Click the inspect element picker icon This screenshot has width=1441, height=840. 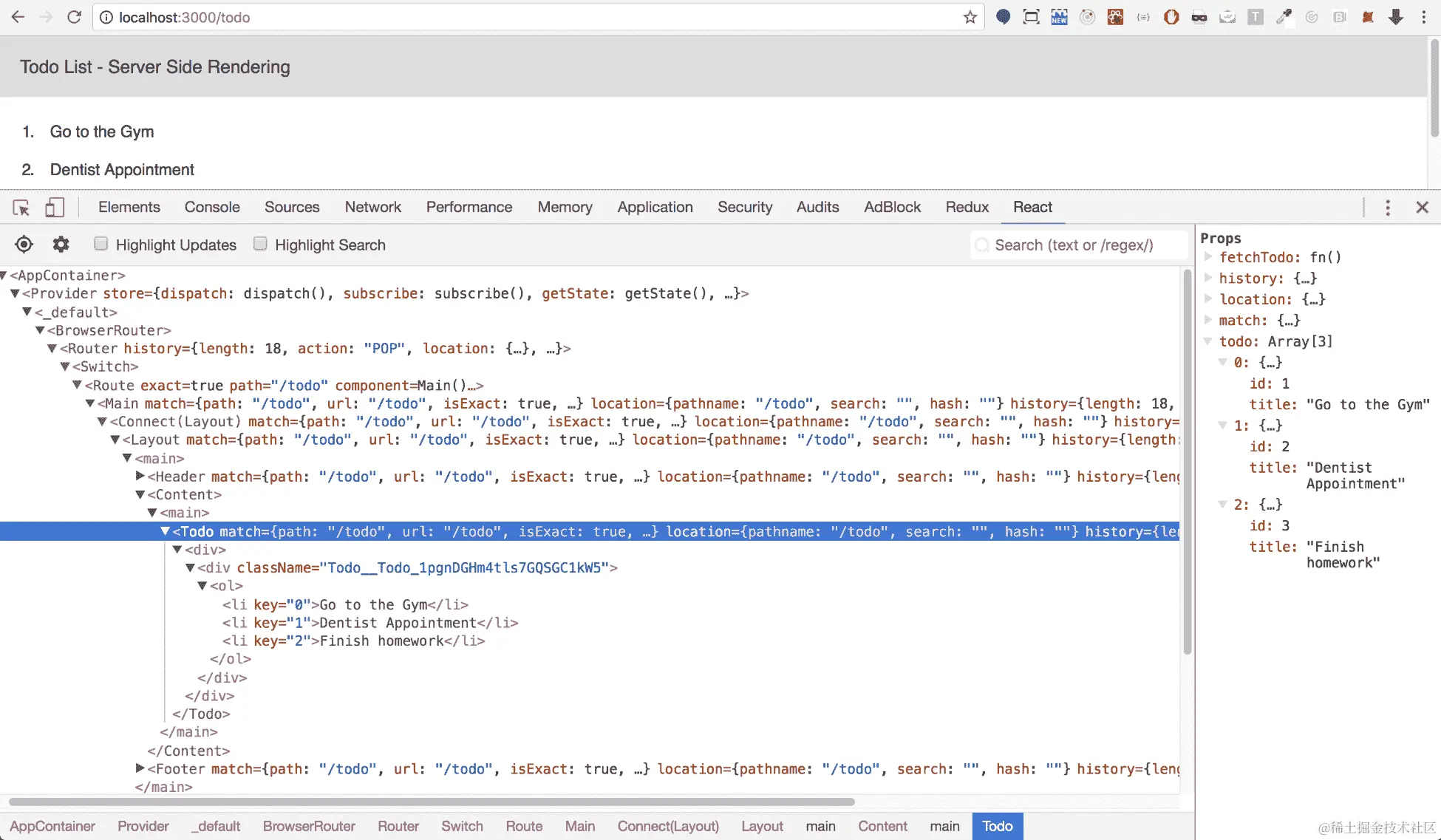click(x=21, y=208)
